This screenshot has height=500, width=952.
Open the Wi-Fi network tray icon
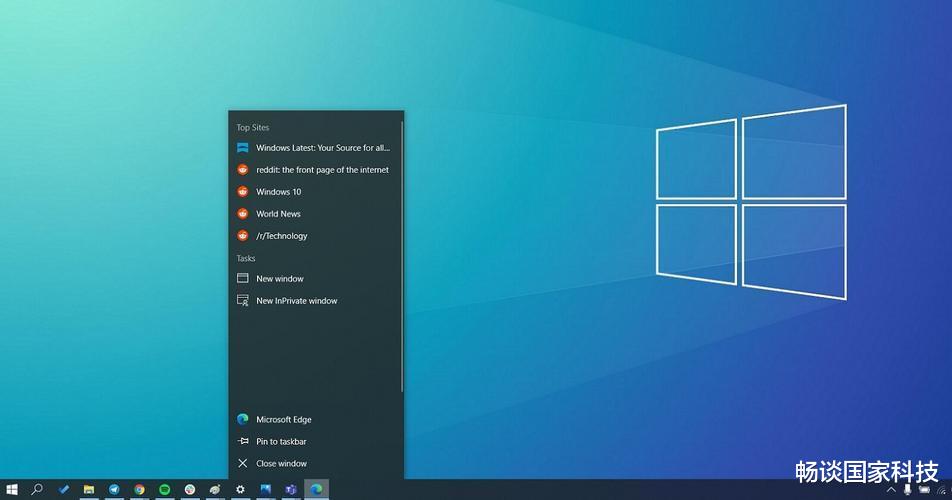(942, 490)
